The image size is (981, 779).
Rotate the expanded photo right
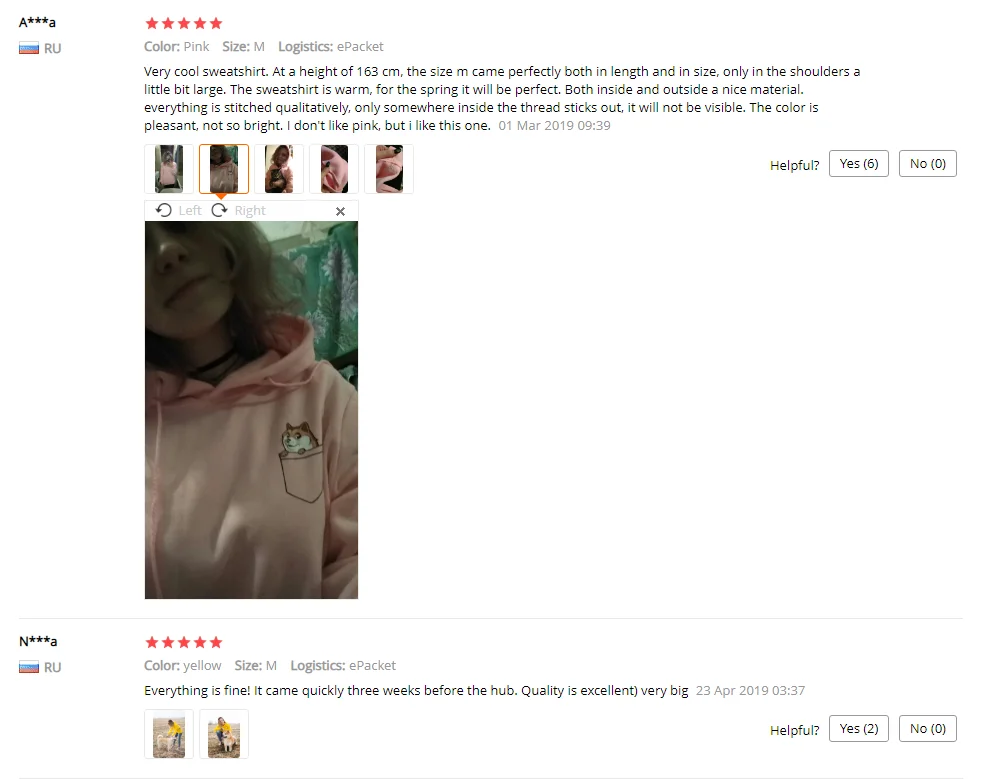(x=238, y=210)
